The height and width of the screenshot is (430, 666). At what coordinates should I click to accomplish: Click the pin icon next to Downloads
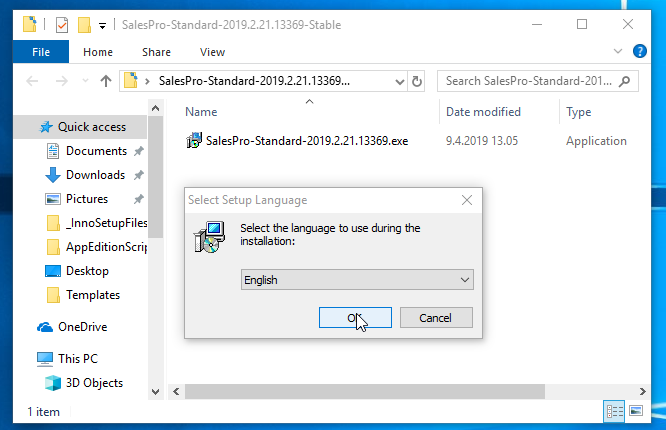click(139, 175)
